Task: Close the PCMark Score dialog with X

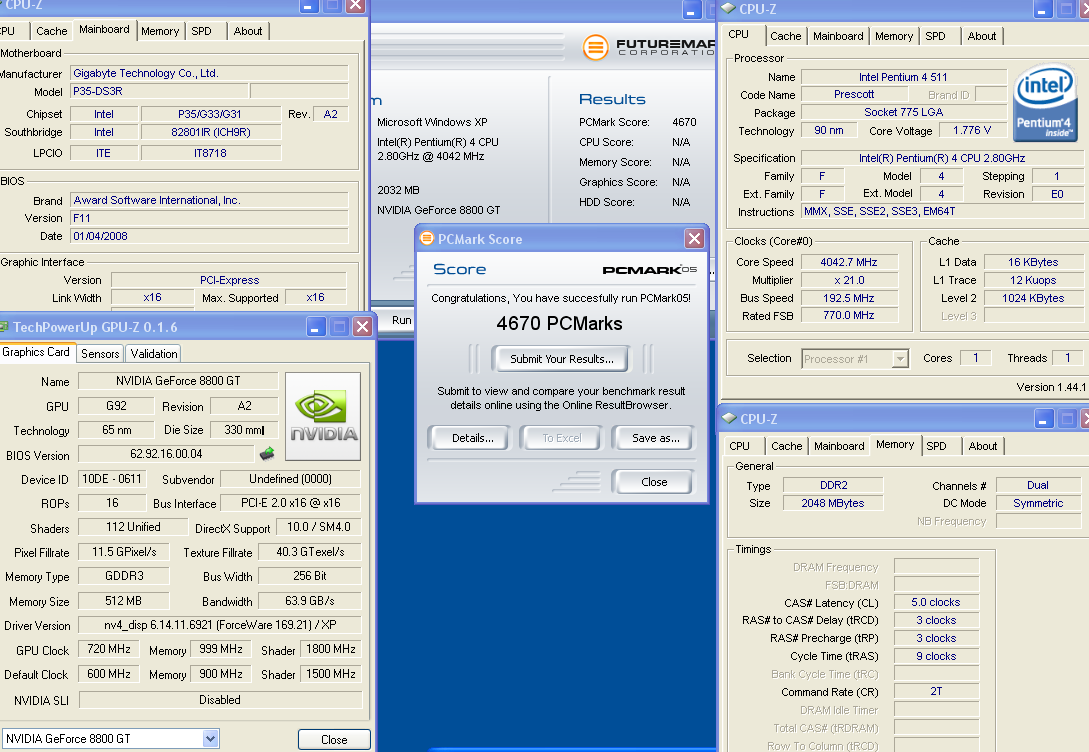Action: pyautogui.click(x=694, y=239)
